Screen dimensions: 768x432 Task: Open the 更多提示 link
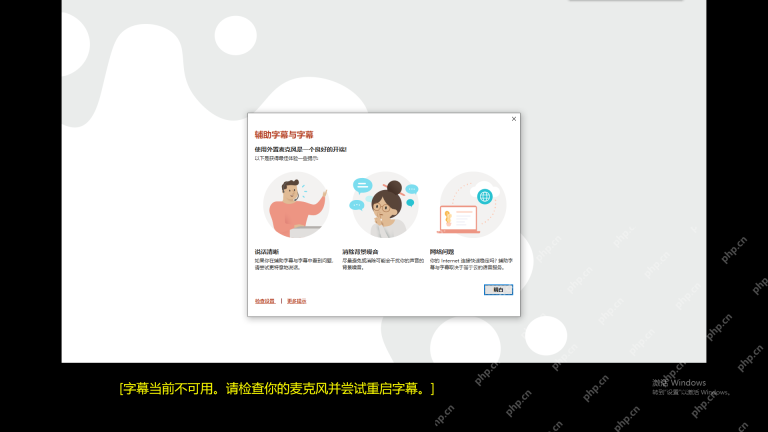tap(296, 301)
